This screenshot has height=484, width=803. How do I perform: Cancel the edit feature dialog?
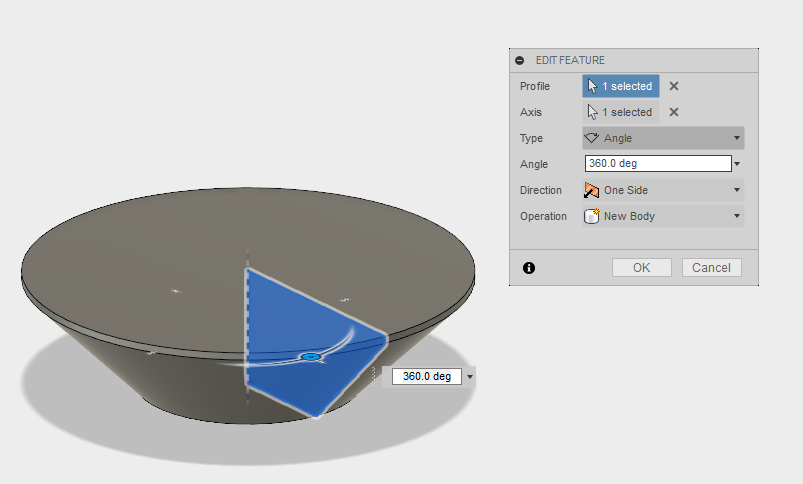(x=711, y=267)
